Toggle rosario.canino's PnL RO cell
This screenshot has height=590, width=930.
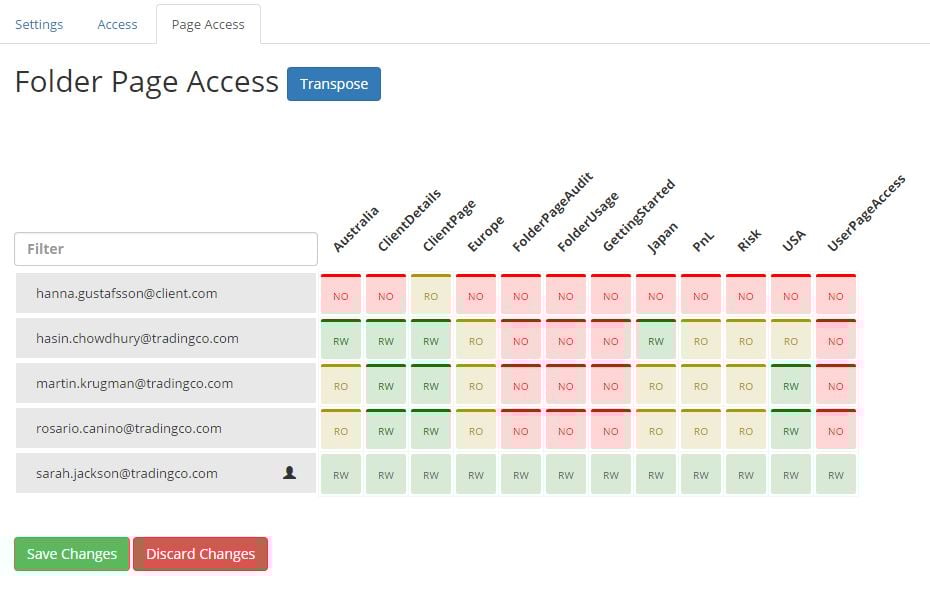click(x=701, y=429)
